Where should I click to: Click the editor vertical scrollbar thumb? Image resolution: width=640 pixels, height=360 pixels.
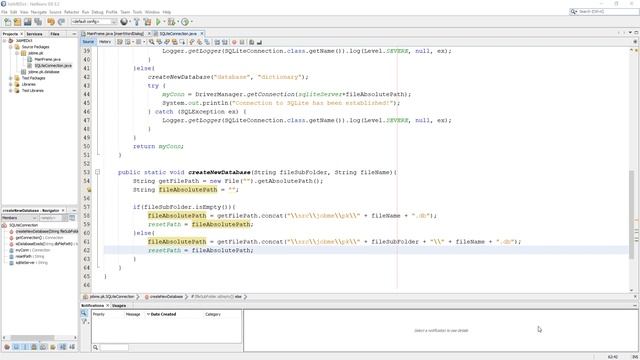[x=632, y=214]
